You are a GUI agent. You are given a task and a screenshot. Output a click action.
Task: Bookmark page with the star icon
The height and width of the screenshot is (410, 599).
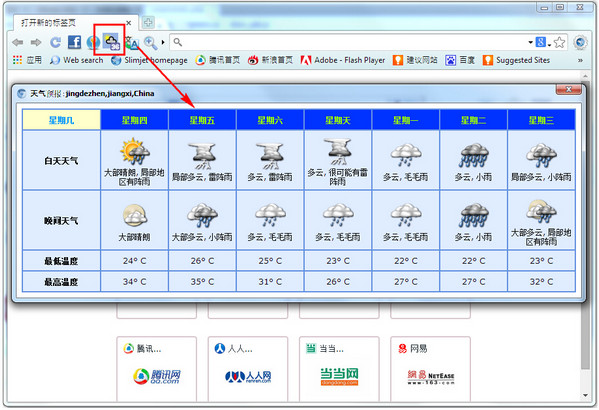(559, 42)
